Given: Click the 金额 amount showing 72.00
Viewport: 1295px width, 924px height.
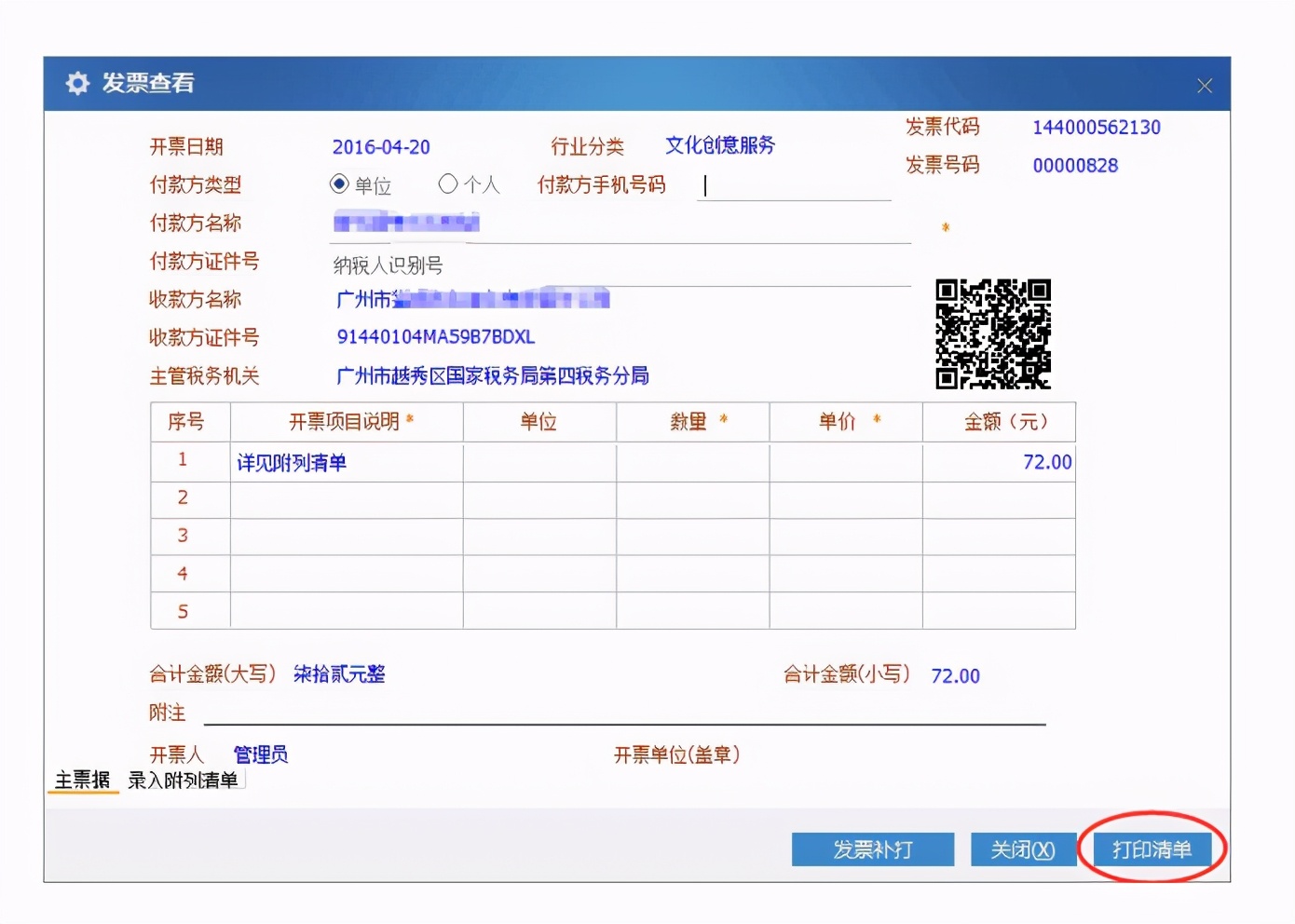Looking at the screenshot, I should point(1049,462).
